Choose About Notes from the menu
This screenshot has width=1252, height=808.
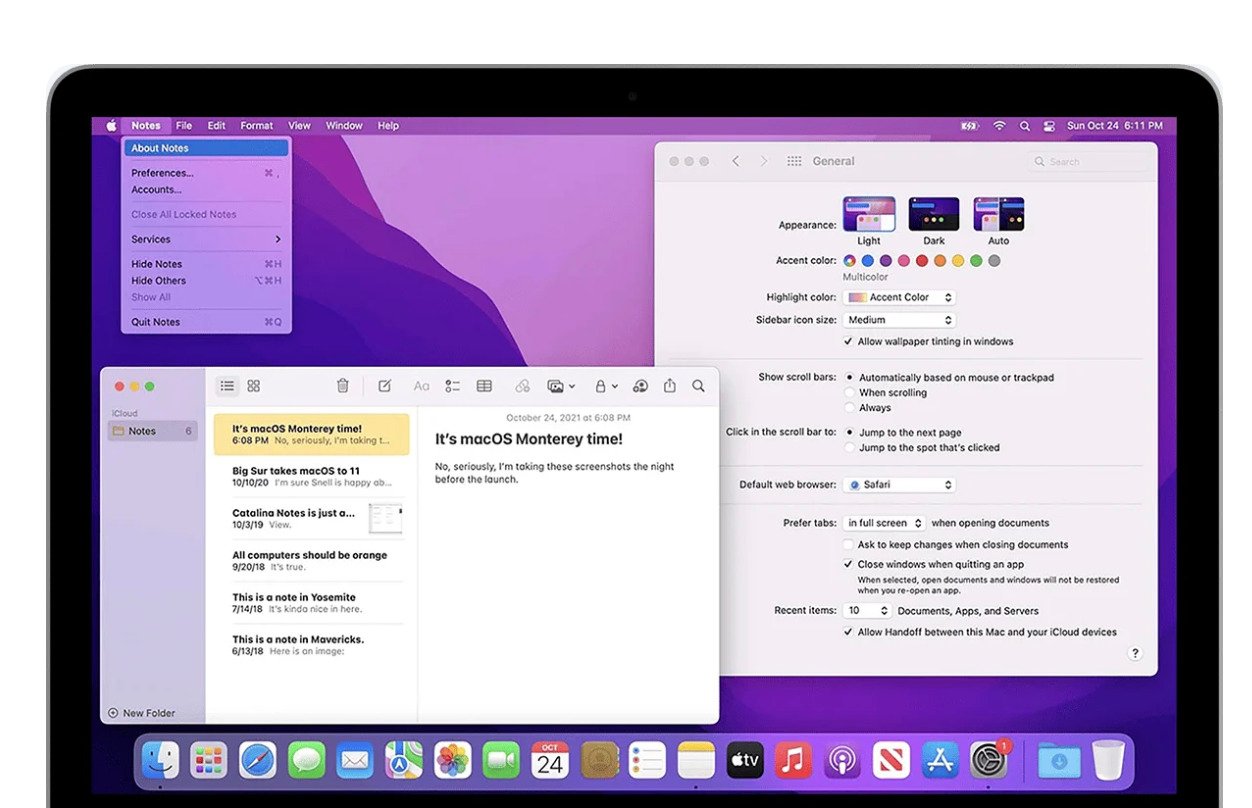(206, 148)
